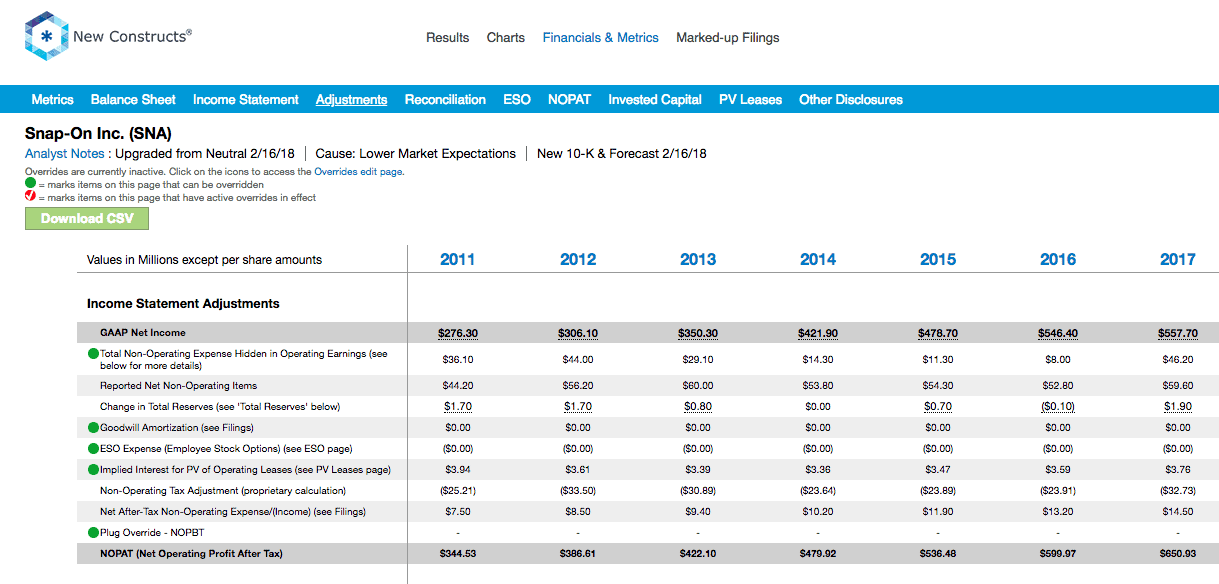This screenshot has height=584, width=1219.
Task: Go to Financials & Metrics
Action: 600,38
